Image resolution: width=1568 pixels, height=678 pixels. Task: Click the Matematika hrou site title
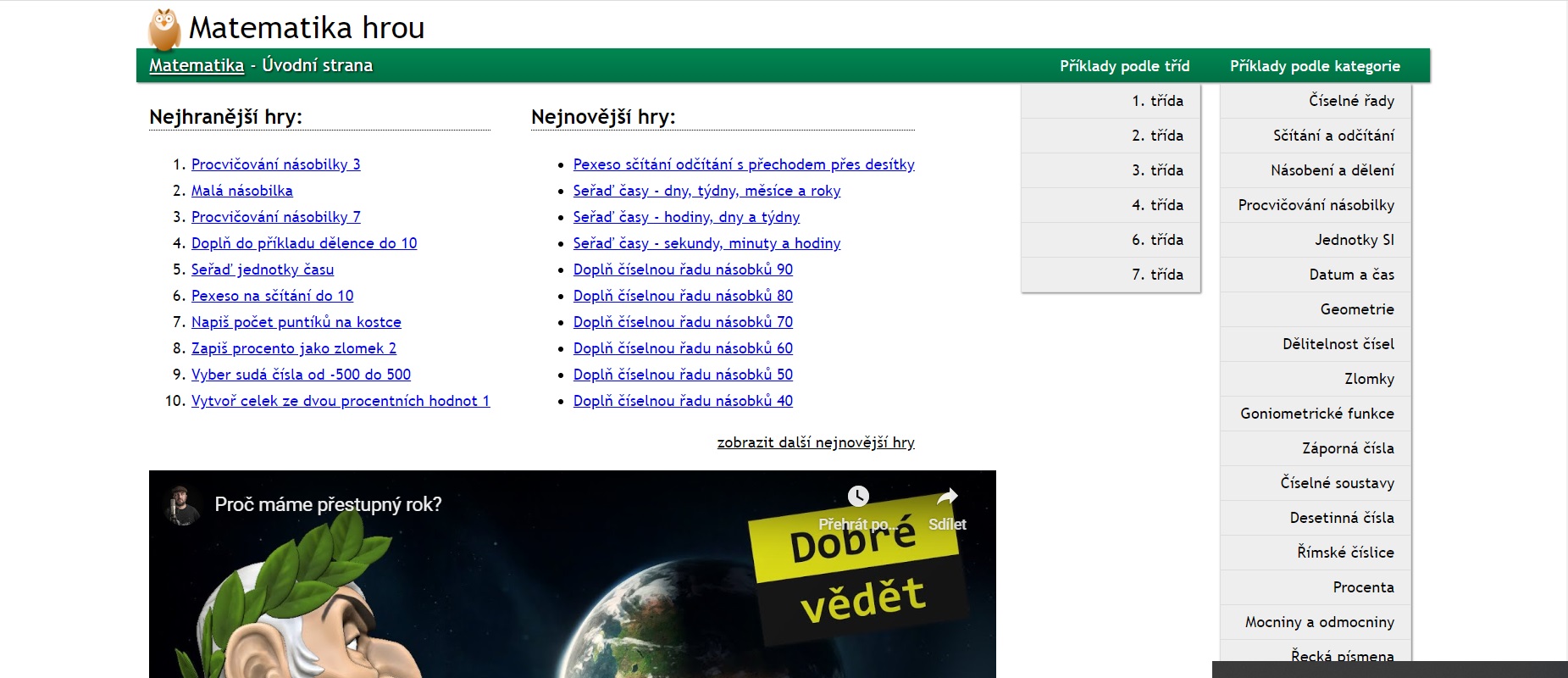[x=307, y=28]
